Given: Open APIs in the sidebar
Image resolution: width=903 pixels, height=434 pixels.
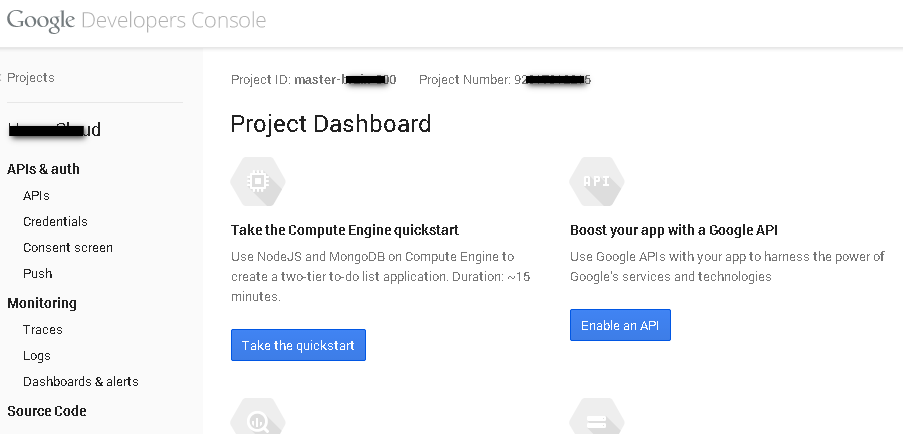Looking at the screenshot, I should click(x=36, y=196).
